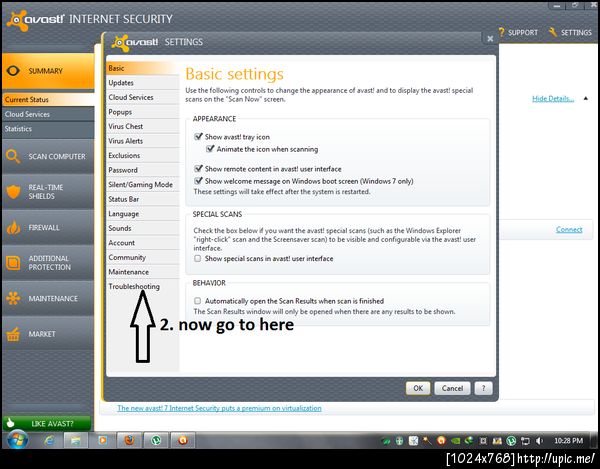Confirm settings with OK button

(x=418, y=388)
